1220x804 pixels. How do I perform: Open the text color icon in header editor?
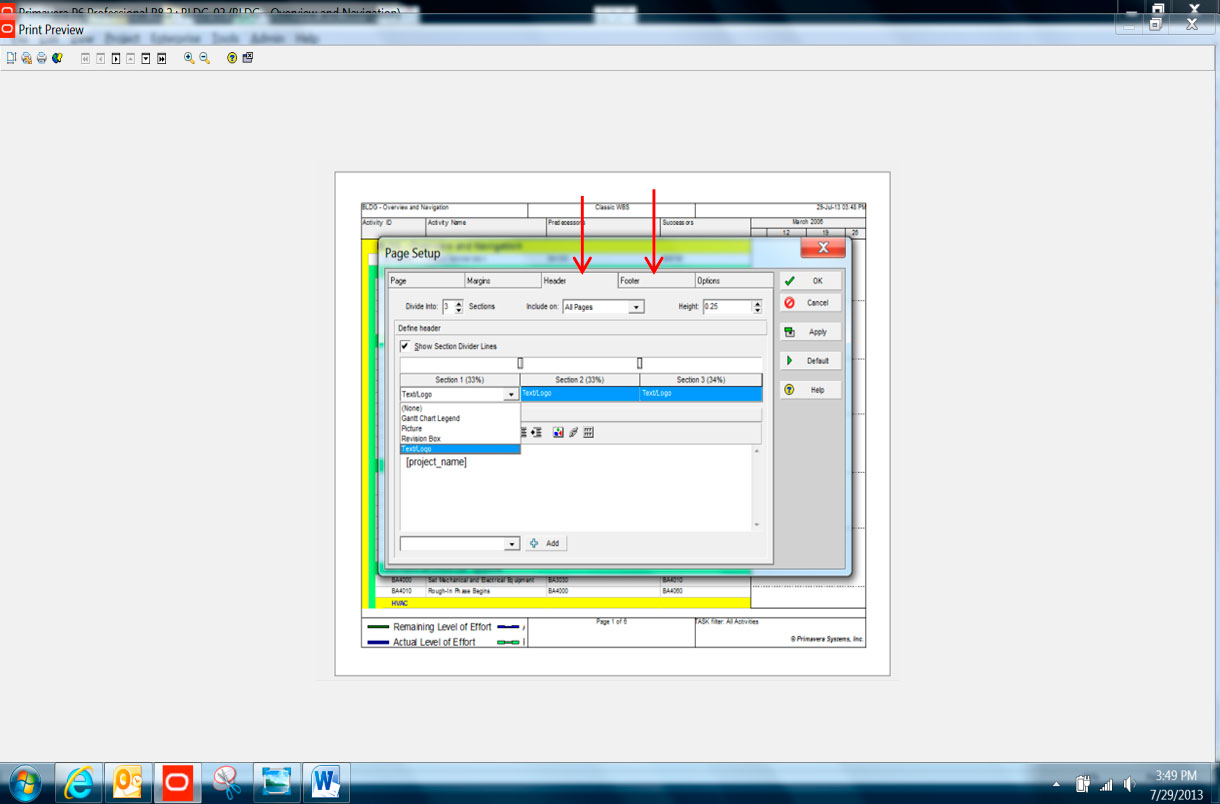[x=558, y=432]
